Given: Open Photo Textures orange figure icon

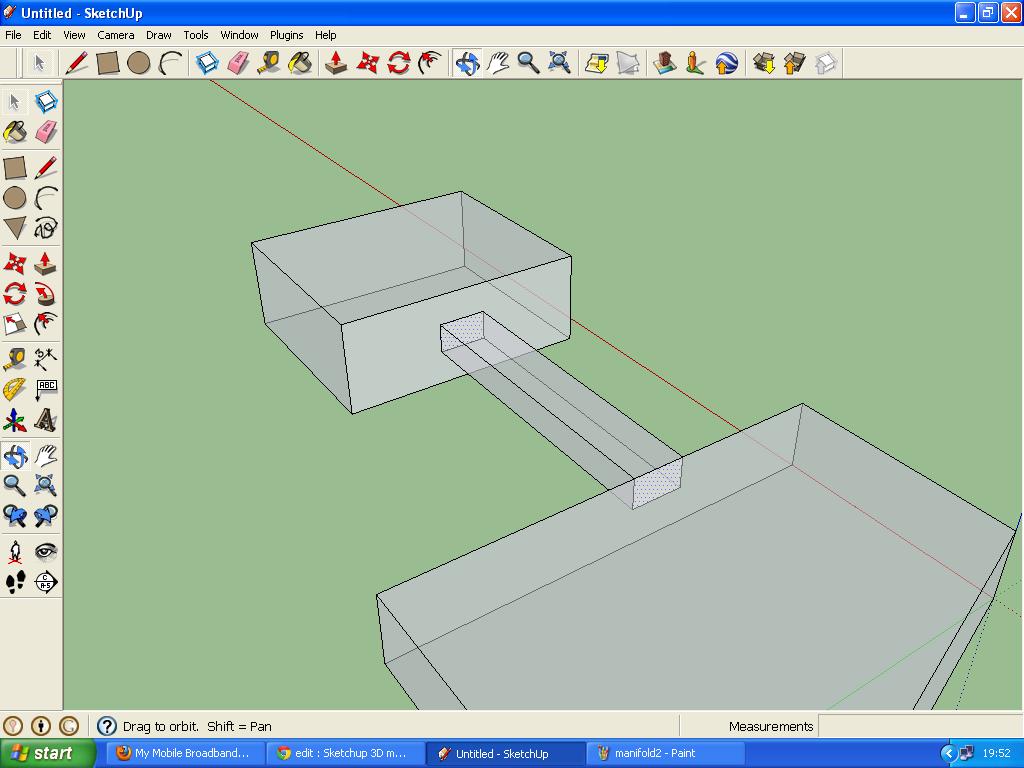Looking at the screenshot, I should [696, 63].
